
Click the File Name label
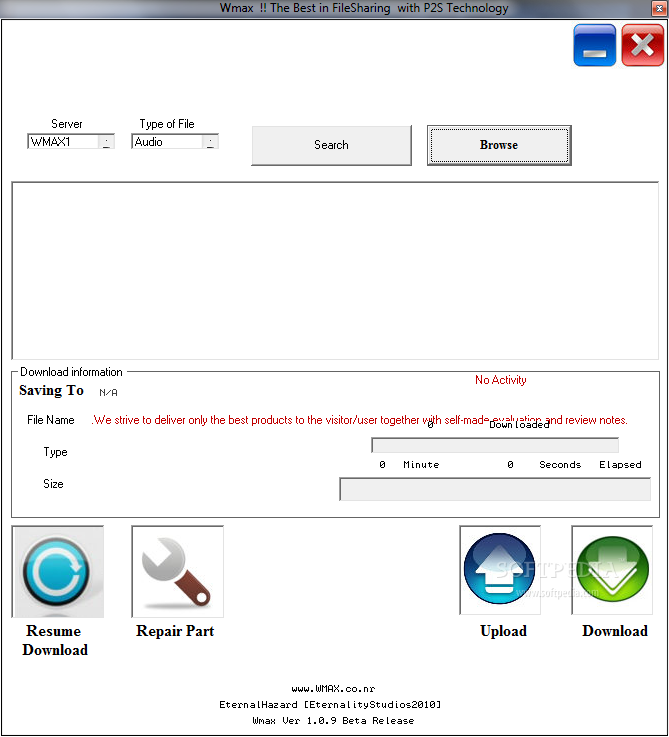tap(51, 420)
